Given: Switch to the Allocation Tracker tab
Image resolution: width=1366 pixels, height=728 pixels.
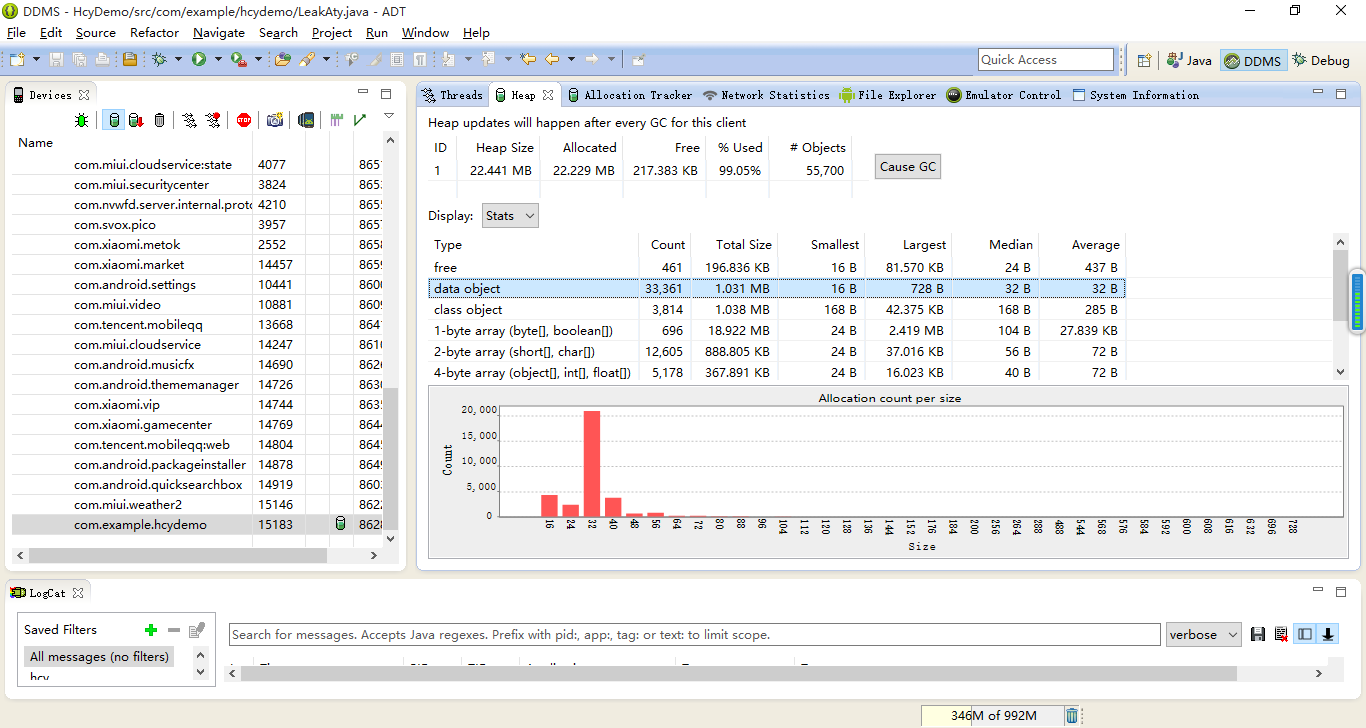Looking at the screenshot, I should click(x=630, y=95).
